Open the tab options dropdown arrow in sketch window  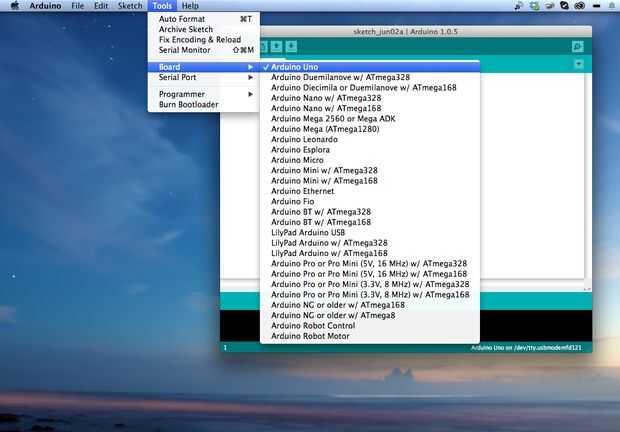click(578, 64)
